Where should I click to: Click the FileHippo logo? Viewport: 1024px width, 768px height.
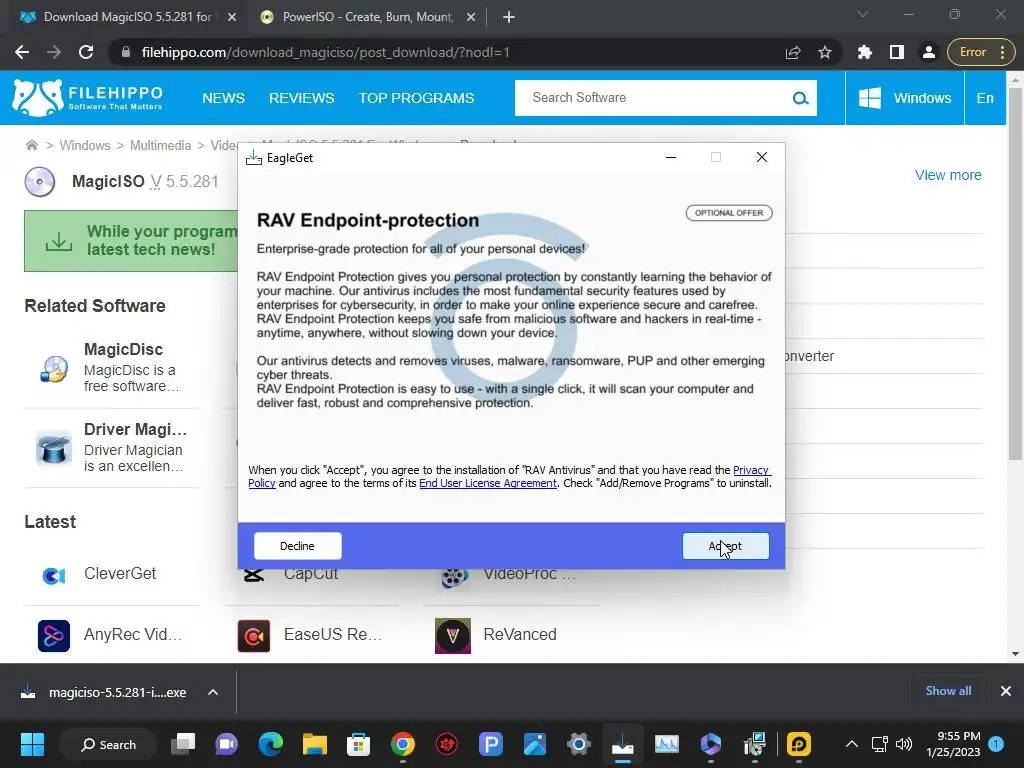point(87,98)
